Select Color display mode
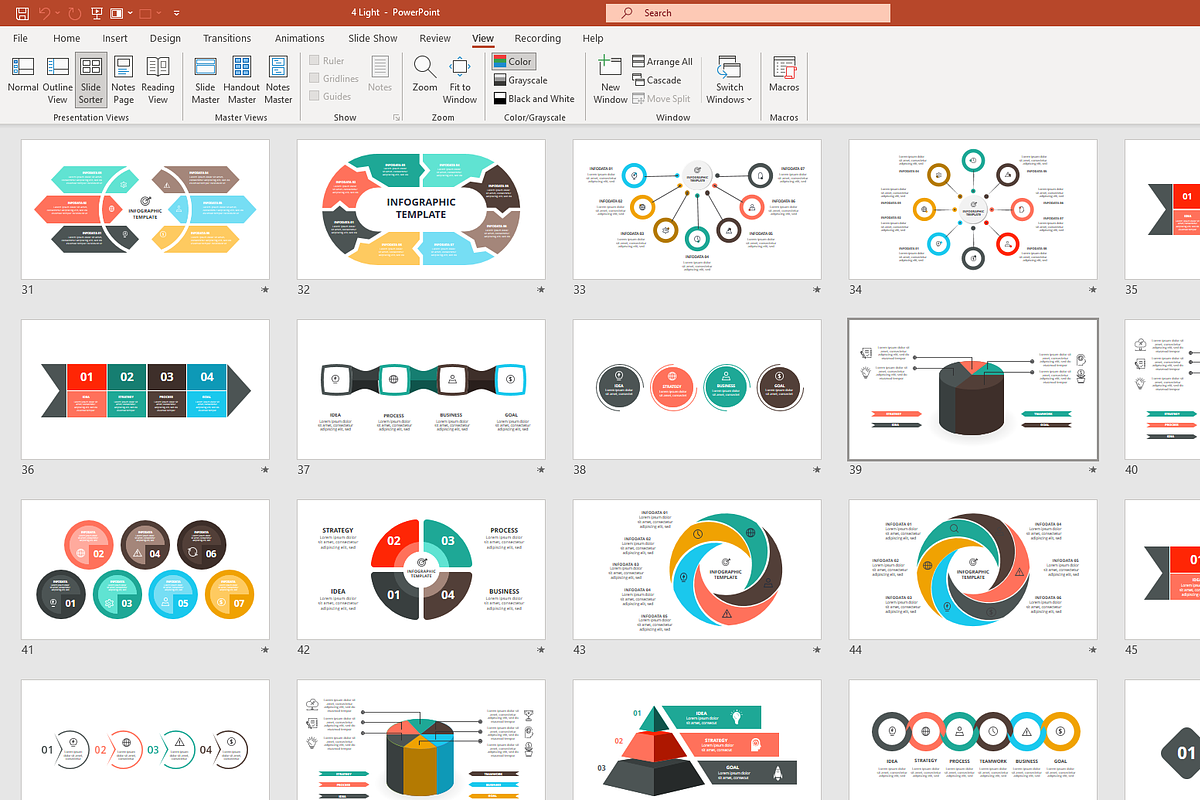The image size is (1200, 800). click(x=514, y=61)
